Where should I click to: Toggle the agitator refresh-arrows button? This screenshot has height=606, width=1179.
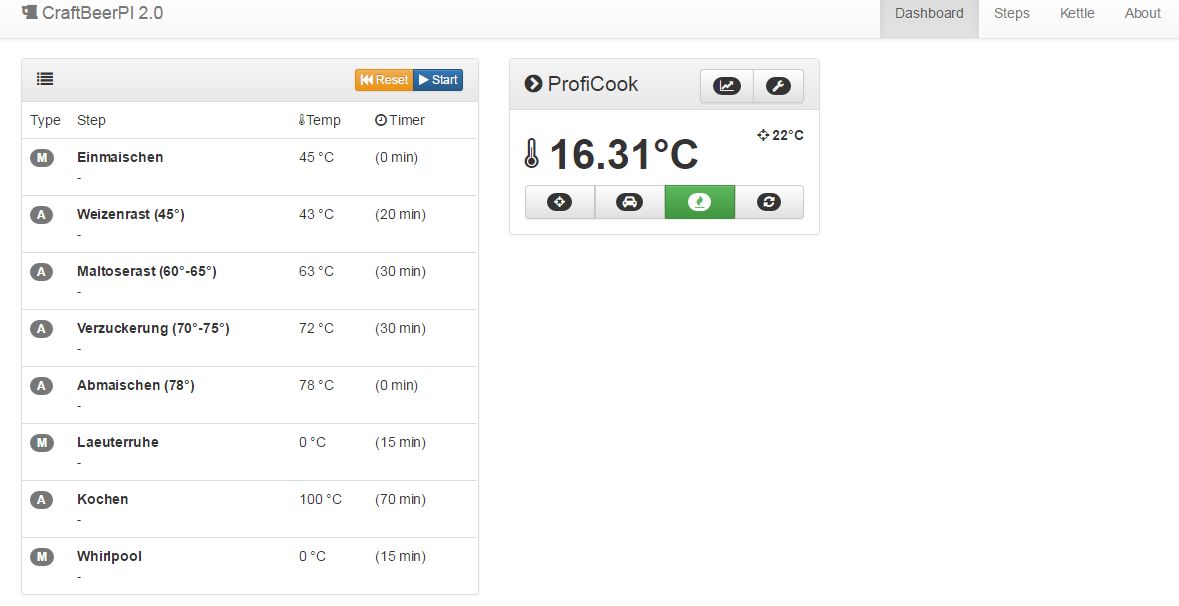click(769, 202)
